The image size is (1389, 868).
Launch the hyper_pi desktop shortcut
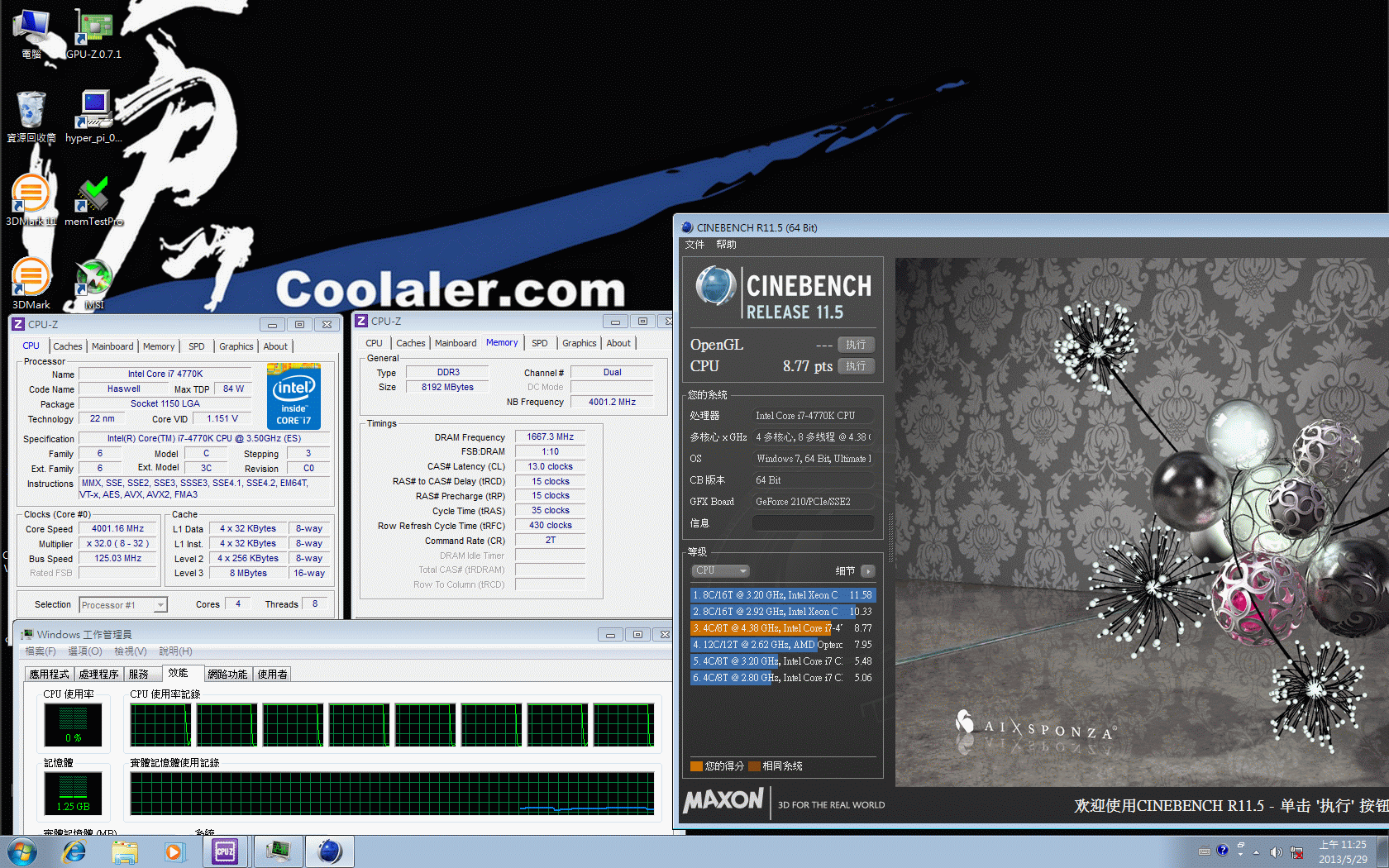(93, 117)
